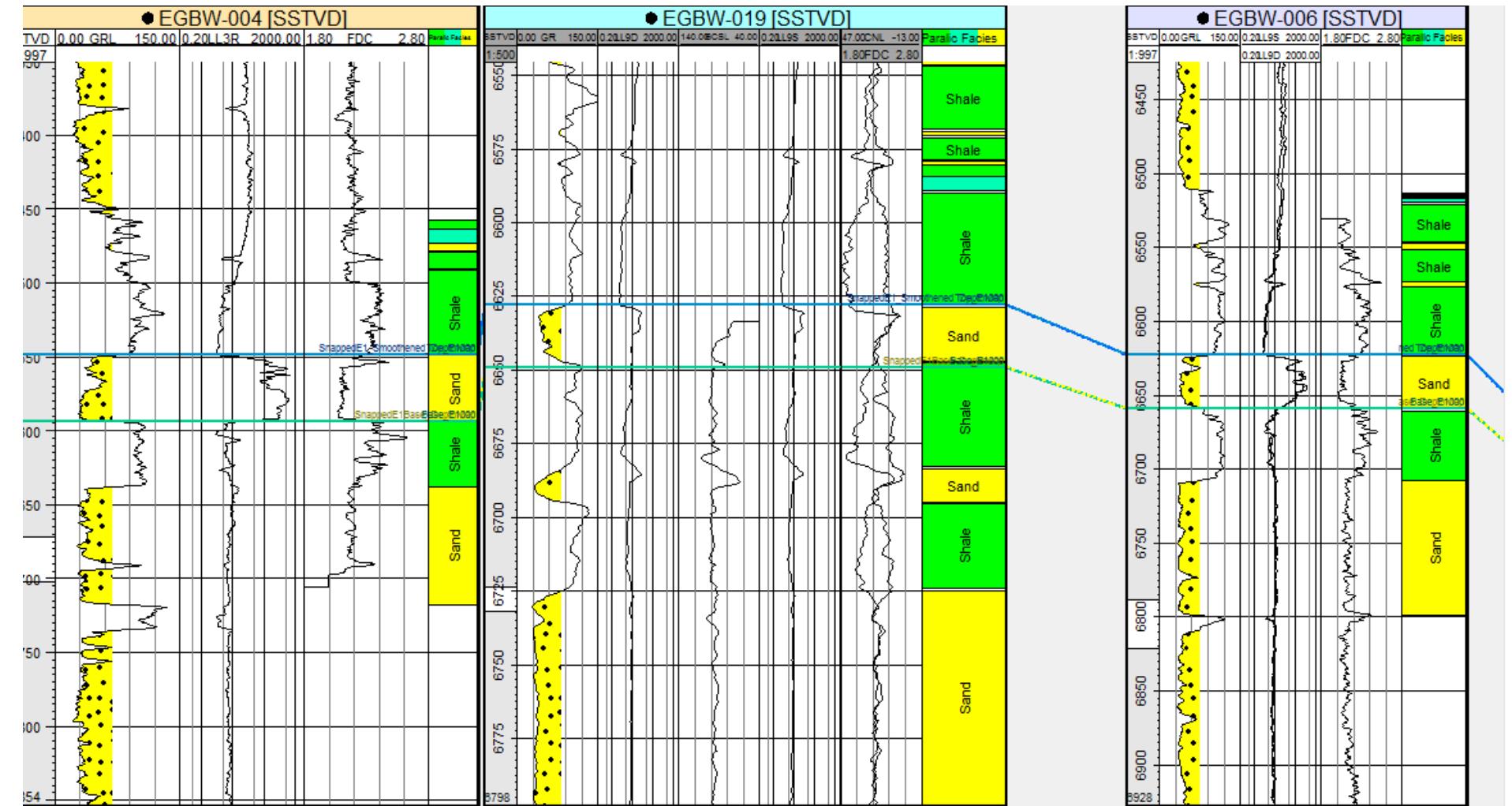Image resolution: width=1512 pixels, height=806 pixels.
Task: Select the yellow Sand facies block in EGBW-019
Action: pyautogui.click(x=963, y=335)
